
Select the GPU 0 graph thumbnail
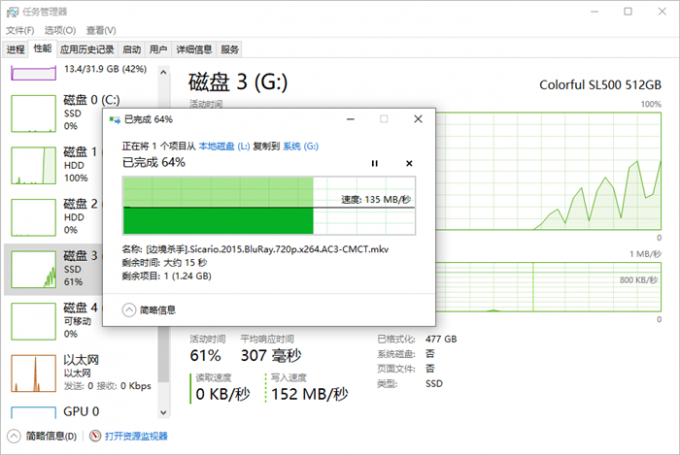(x=33, y=412)
